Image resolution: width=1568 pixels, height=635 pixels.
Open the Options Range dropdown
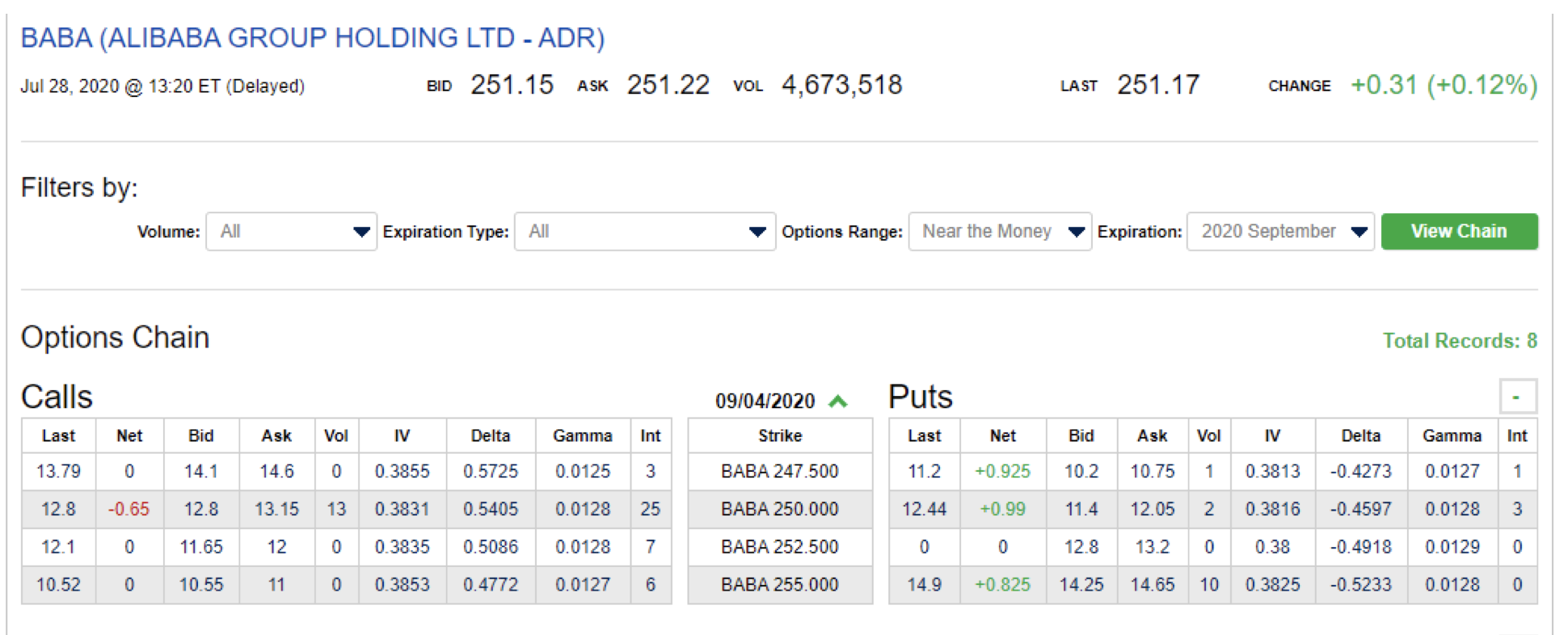pyautogui.click(x=1000, y=232)
